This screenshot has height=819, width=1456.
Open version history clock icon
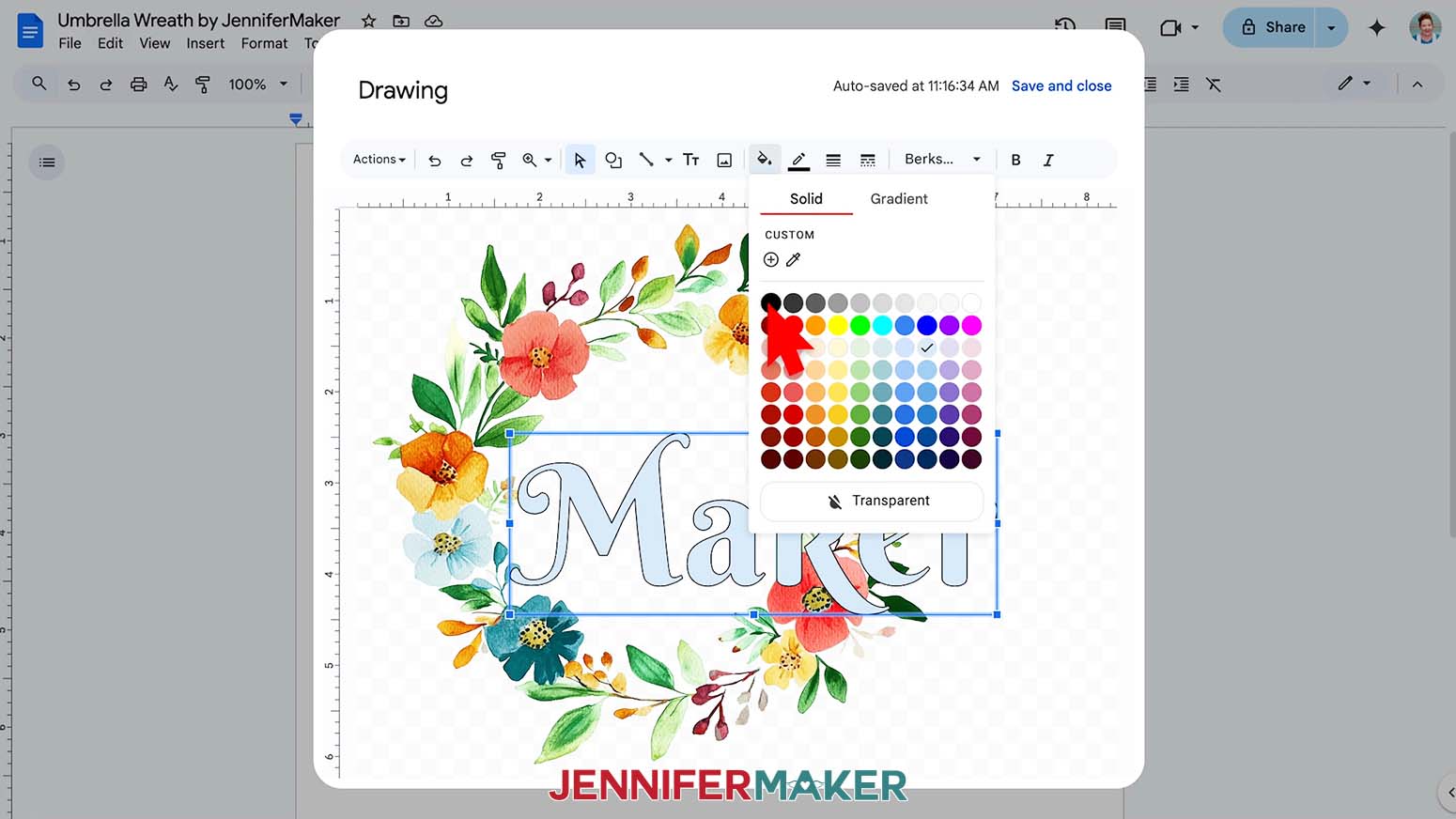pos(1065,24)
